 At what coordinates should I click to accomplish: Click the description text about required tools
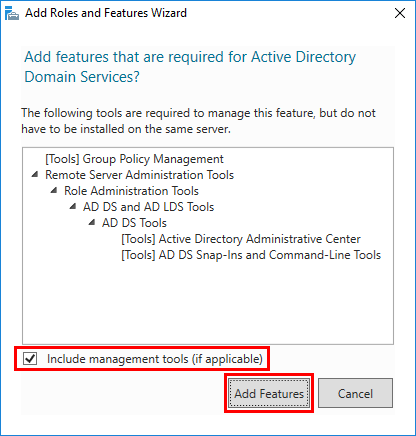(x=198, y=121)
